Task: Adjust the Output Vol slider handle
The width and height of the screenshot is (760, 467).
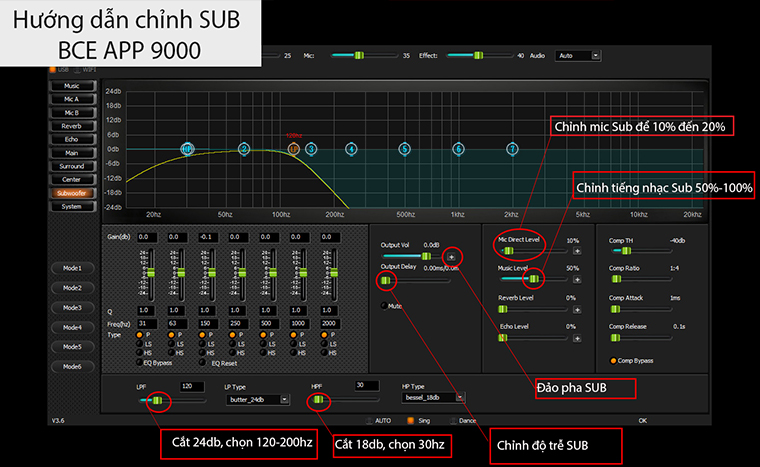Action: [x=426, y=256]
